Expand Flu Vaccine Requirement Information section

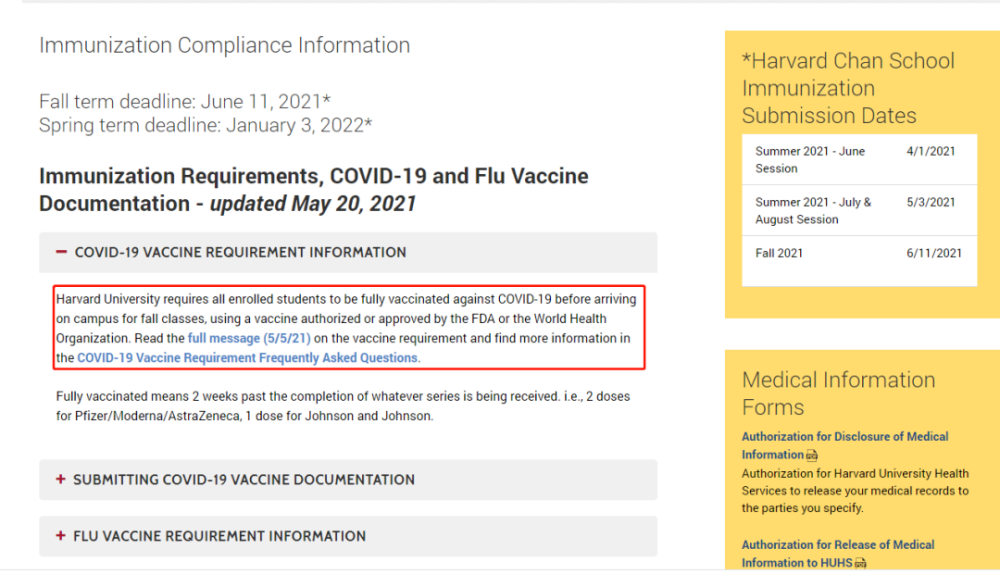[219, 536]
